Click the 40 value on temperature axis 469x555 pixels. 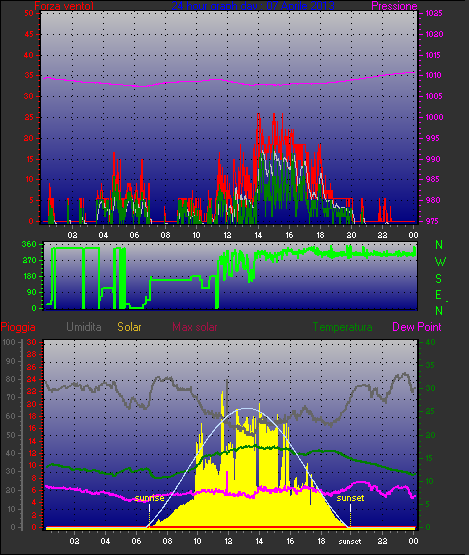point(430,342)
